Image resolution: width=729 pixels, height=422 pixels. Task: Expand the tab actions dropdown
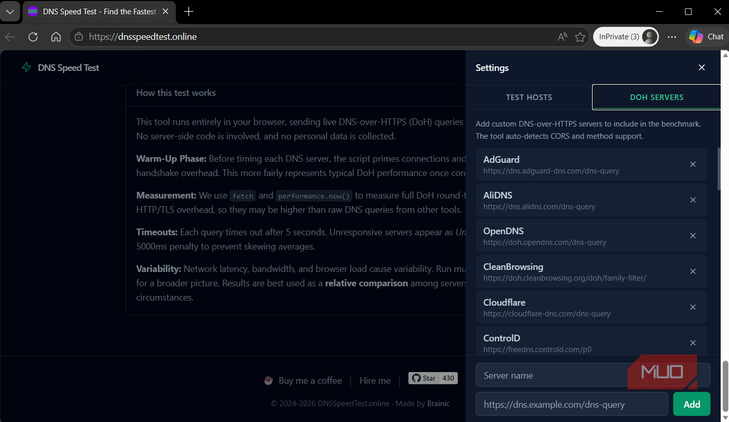pos(10,12)
